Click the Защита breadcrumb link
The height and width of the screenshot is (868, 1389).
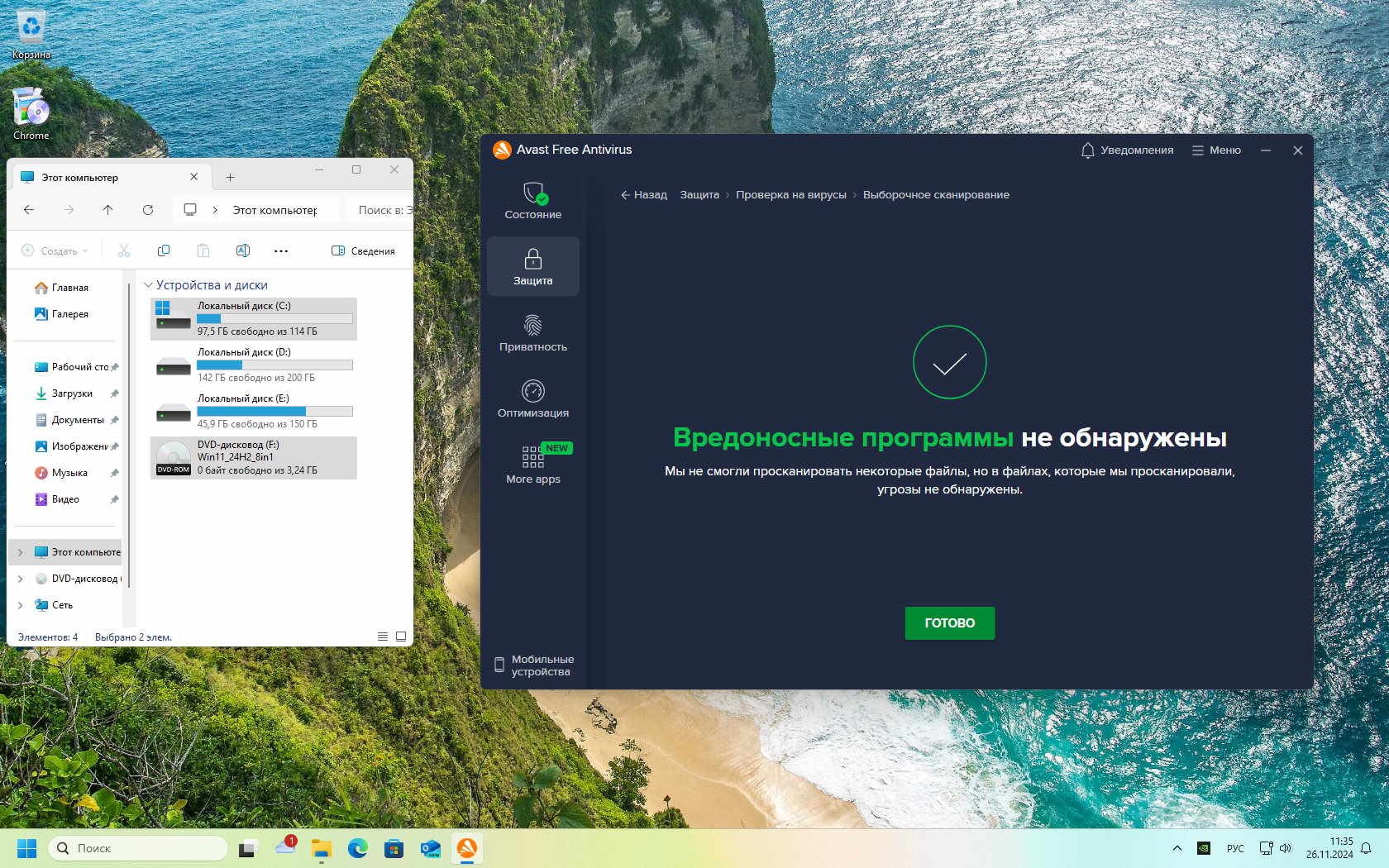coord(699,195)
